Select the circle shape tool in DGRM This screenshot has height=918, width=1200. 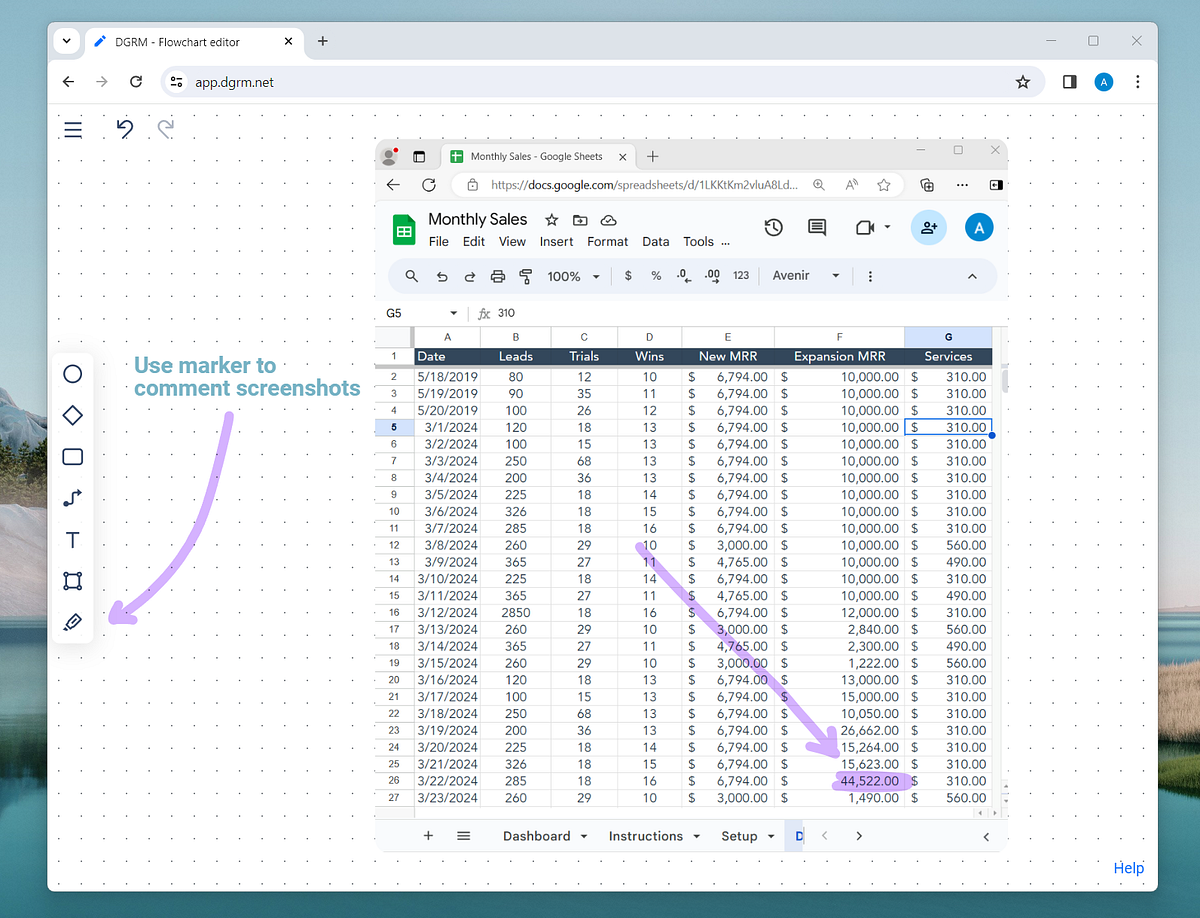coord(72,373)
